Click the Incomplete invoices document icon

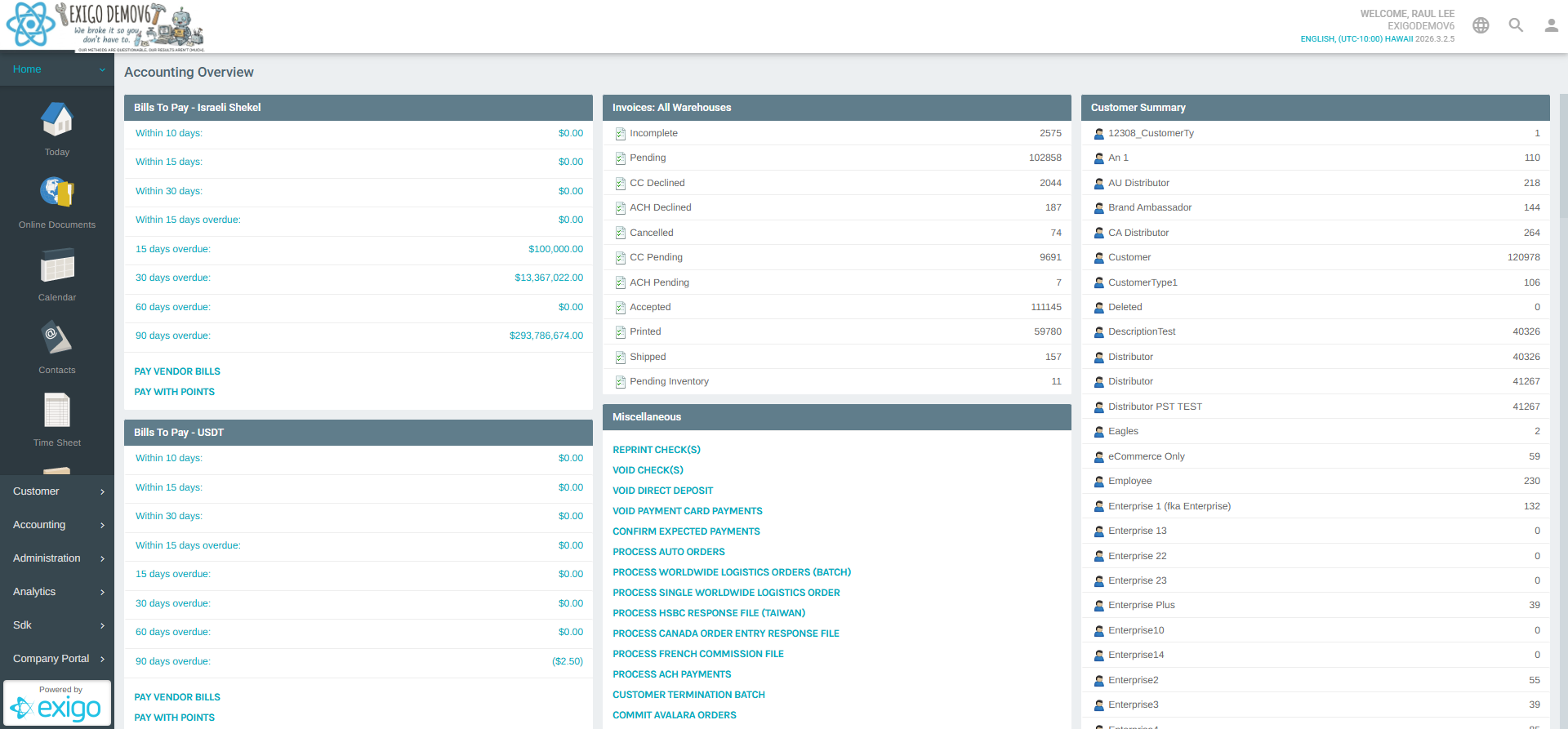(620, 133)
